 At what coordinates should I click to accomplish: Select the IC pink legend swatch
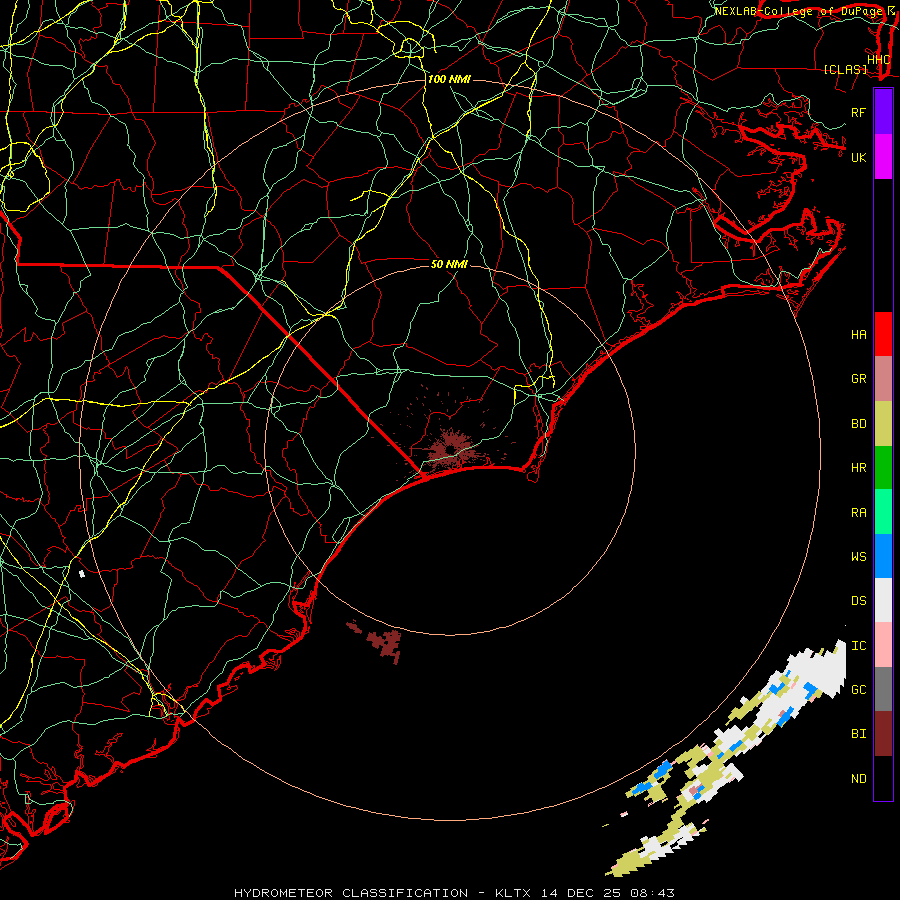pyautogui.click(x=883, y=645)
